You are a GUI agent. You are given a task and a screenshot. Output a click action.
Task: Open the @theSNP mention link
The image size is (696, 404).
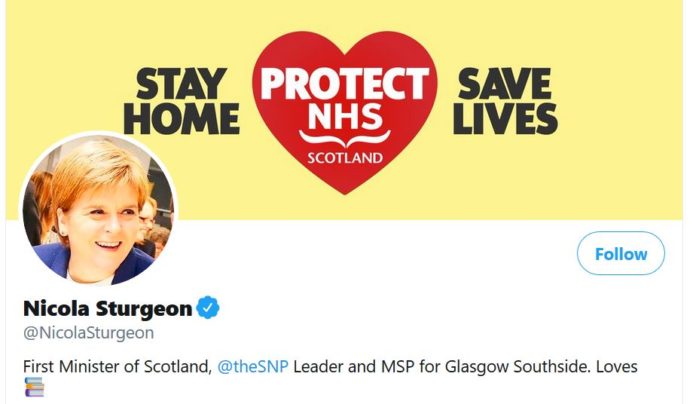click(x=253, y=367)
